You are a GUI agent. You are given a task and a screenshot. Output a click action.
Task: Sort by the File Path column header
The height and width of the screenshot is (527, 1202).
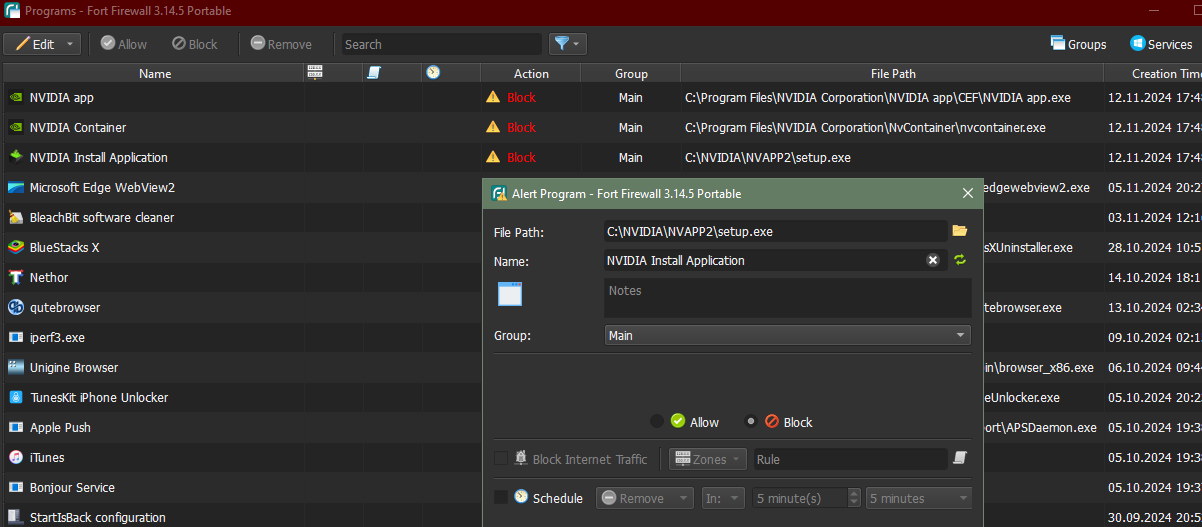892,73
